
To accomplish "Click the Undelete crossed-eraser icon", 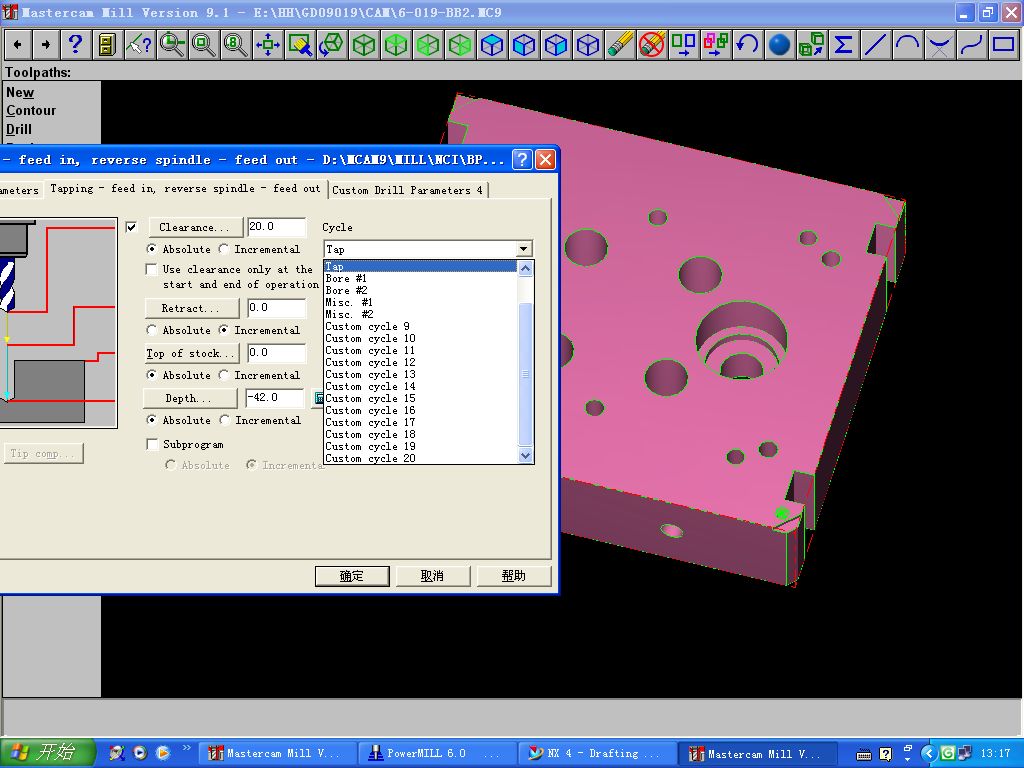I will click(x=652, y=45).
